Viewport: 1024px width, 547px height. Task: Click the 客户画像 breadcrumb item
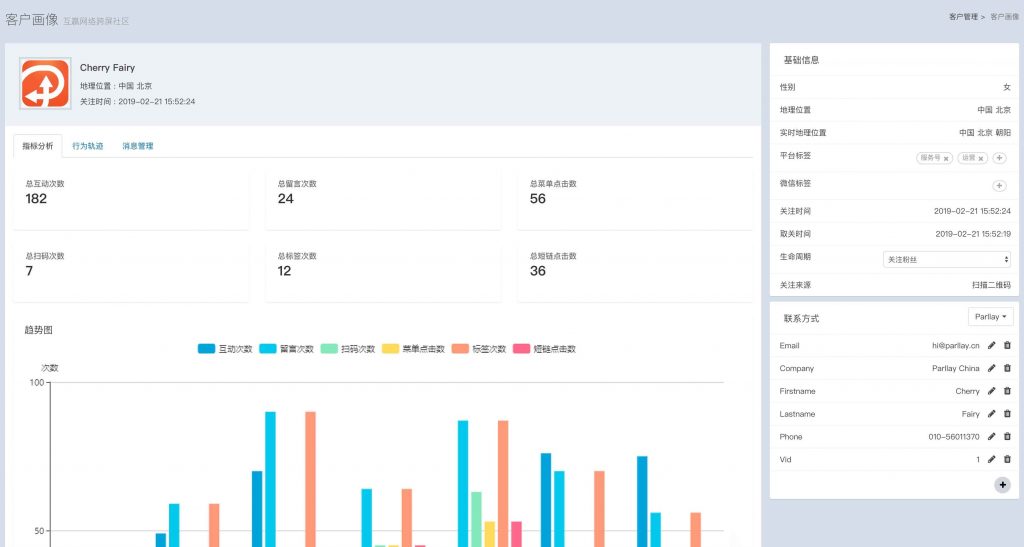pos(1004,17)
